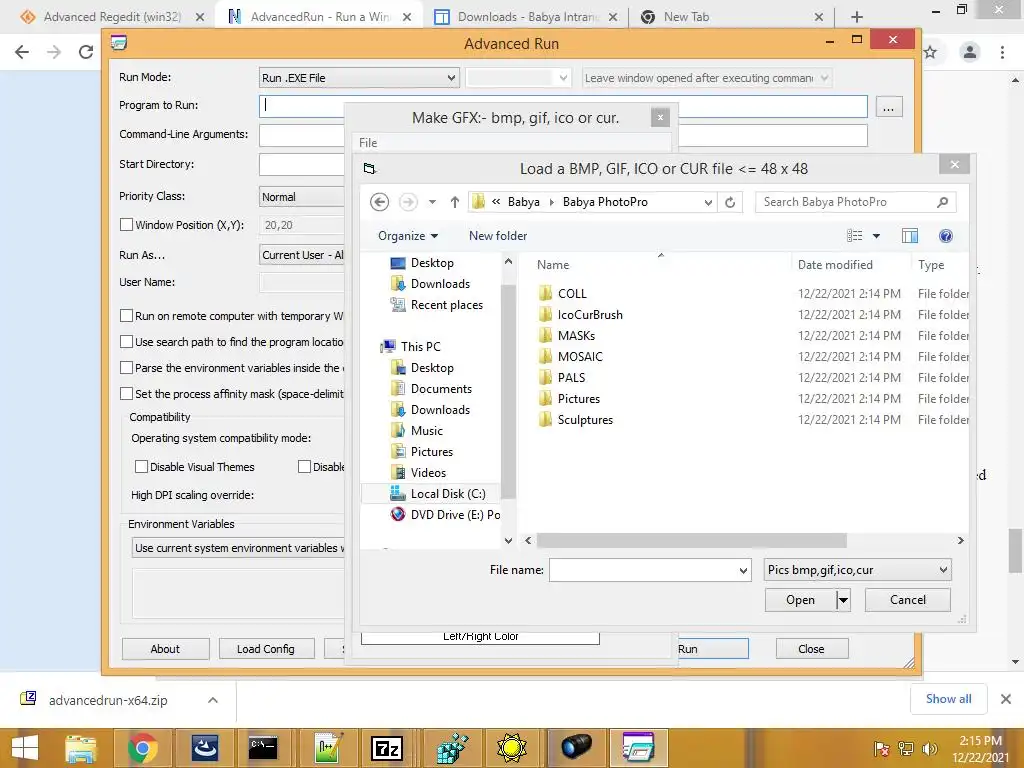Reload the browser page

point(86,52)
